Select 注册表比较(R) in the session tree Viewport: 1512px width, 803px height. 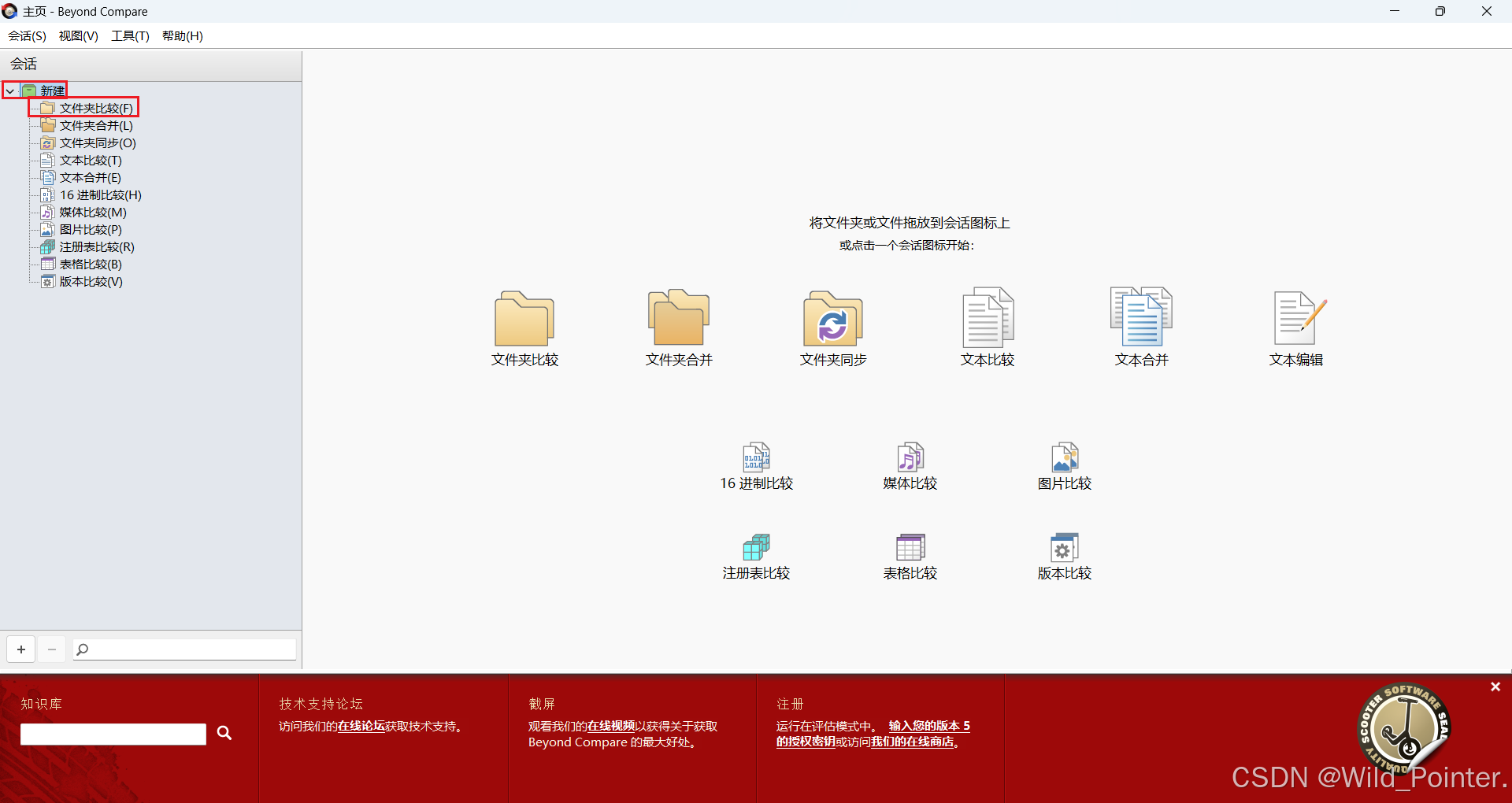click(x=97, y=246)
